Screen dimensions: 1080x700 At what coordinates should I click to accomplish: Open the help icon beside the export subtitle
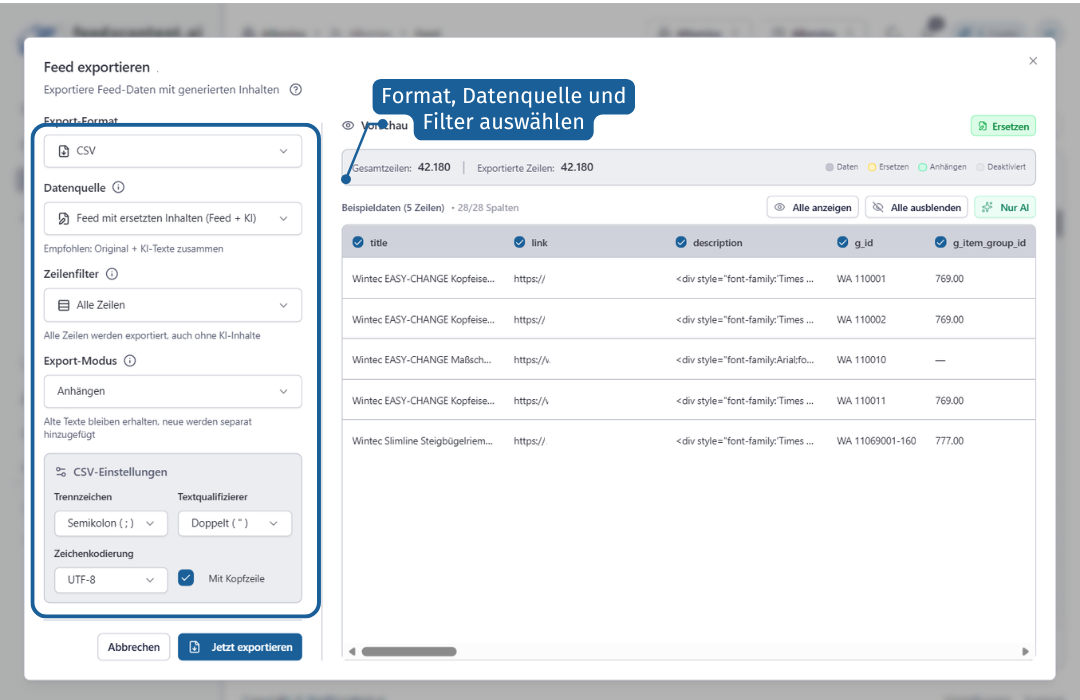295,90
